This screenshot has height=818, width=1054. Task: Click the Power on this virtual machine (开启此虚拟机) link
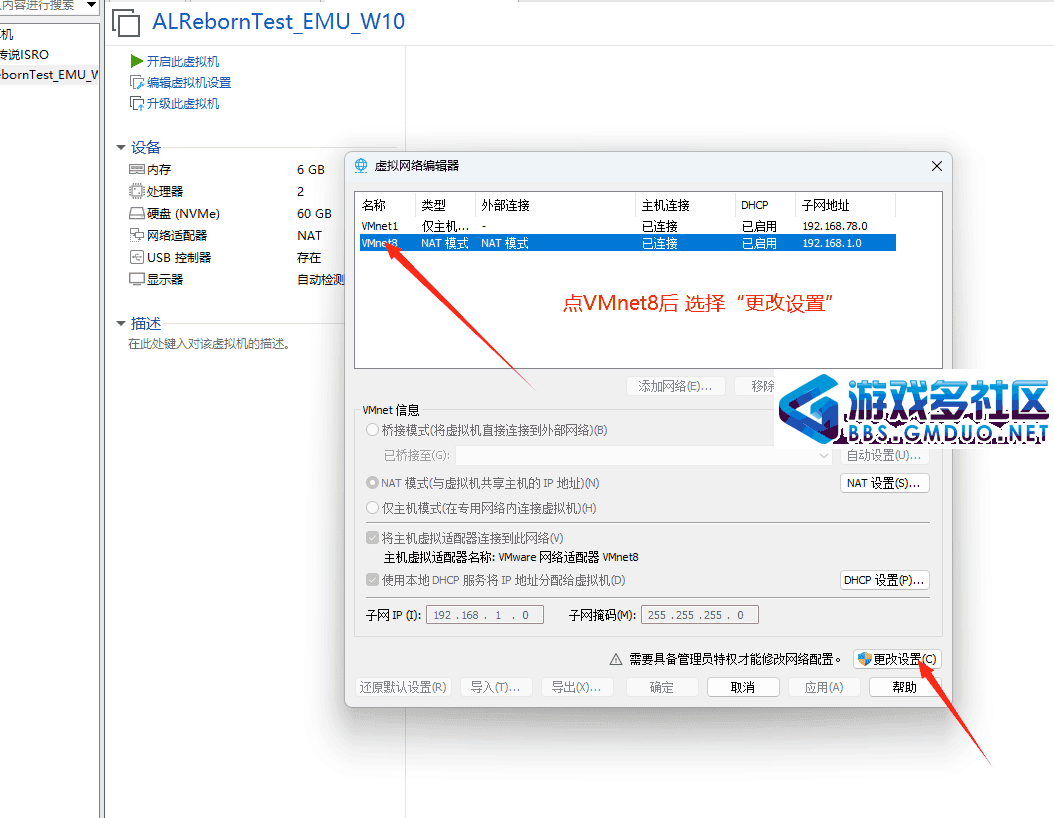[x=183, y=61]
